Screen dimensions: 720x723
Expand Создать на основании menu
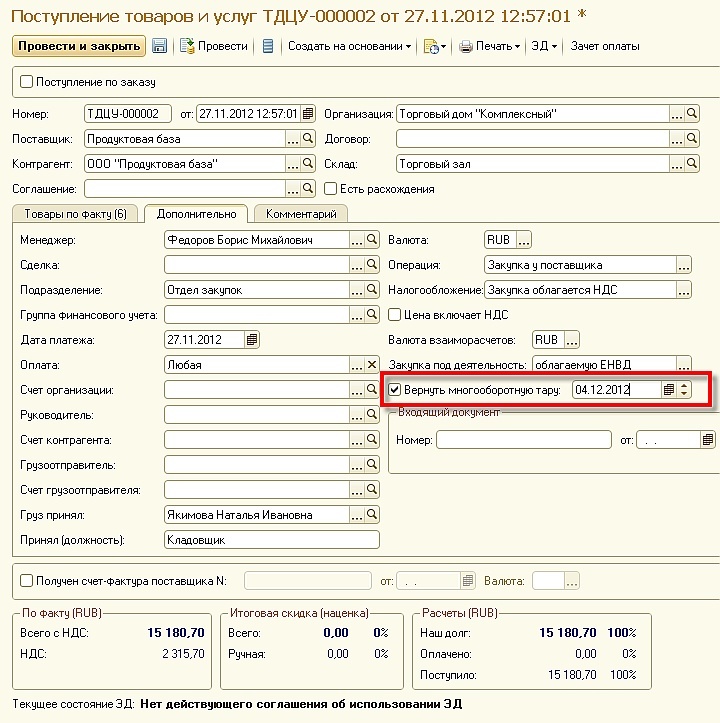[x=349, y=46]
